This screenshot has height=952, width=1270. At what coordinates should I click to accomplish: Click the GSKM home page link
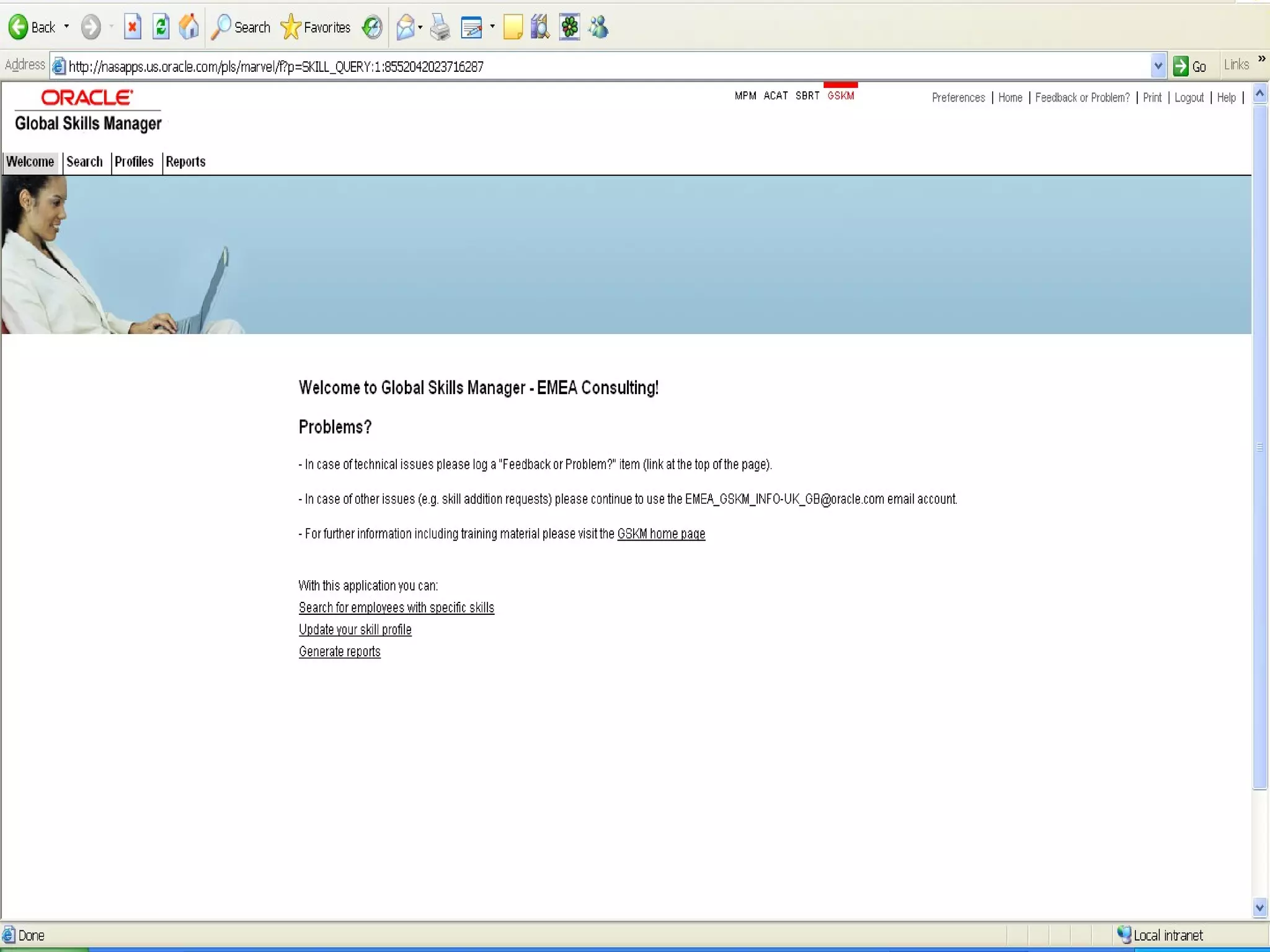pos(661,534)
